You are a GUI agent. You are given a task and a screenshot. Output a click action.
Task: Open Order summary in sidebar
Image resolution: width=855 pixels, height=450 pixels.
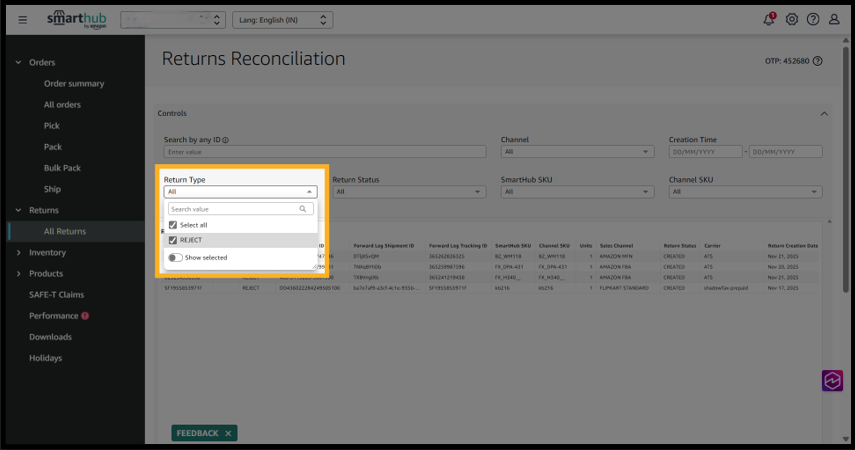[74, 84]
